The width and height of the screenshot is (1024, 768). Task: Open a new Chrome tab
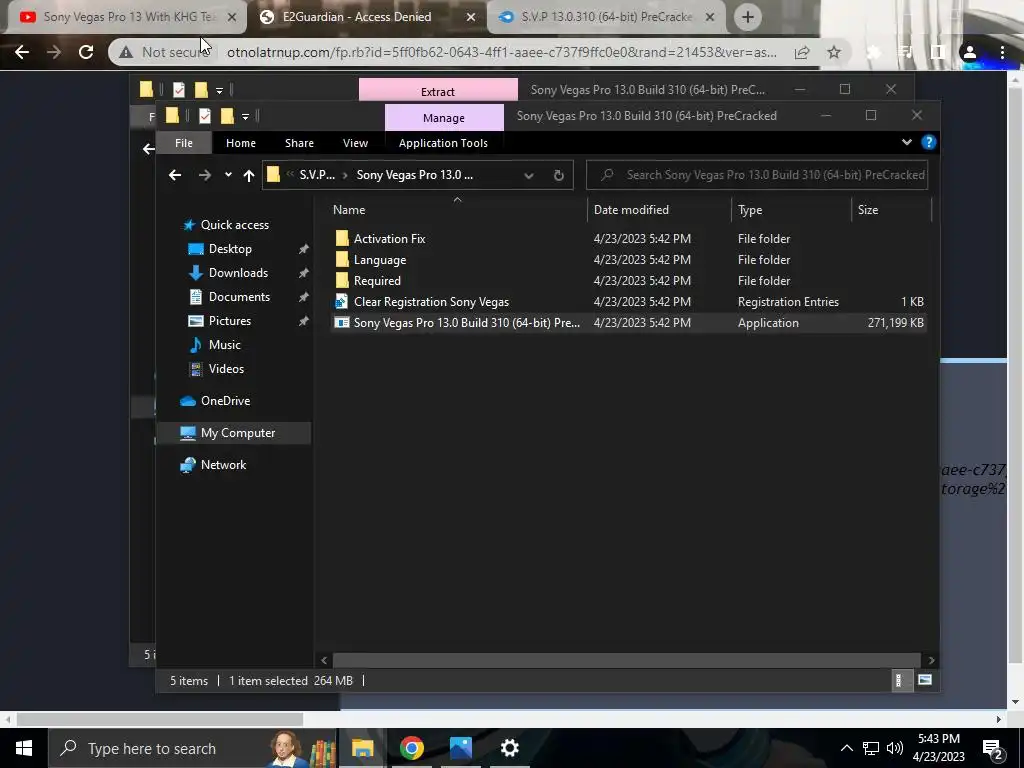(x=748, y=17)
